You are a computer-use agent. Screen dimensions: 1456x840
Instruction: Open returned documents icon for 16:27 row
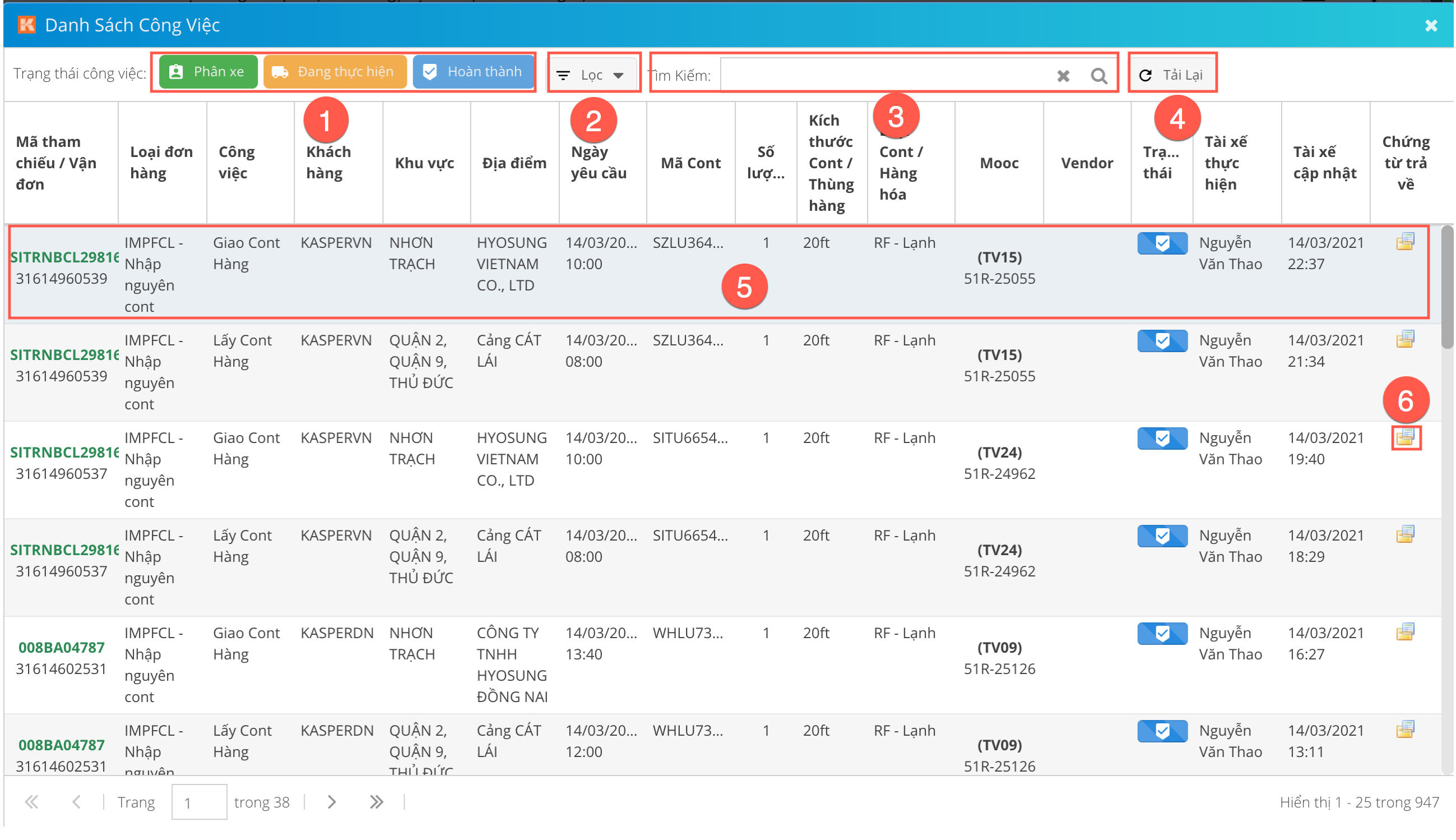point(1404,633)
